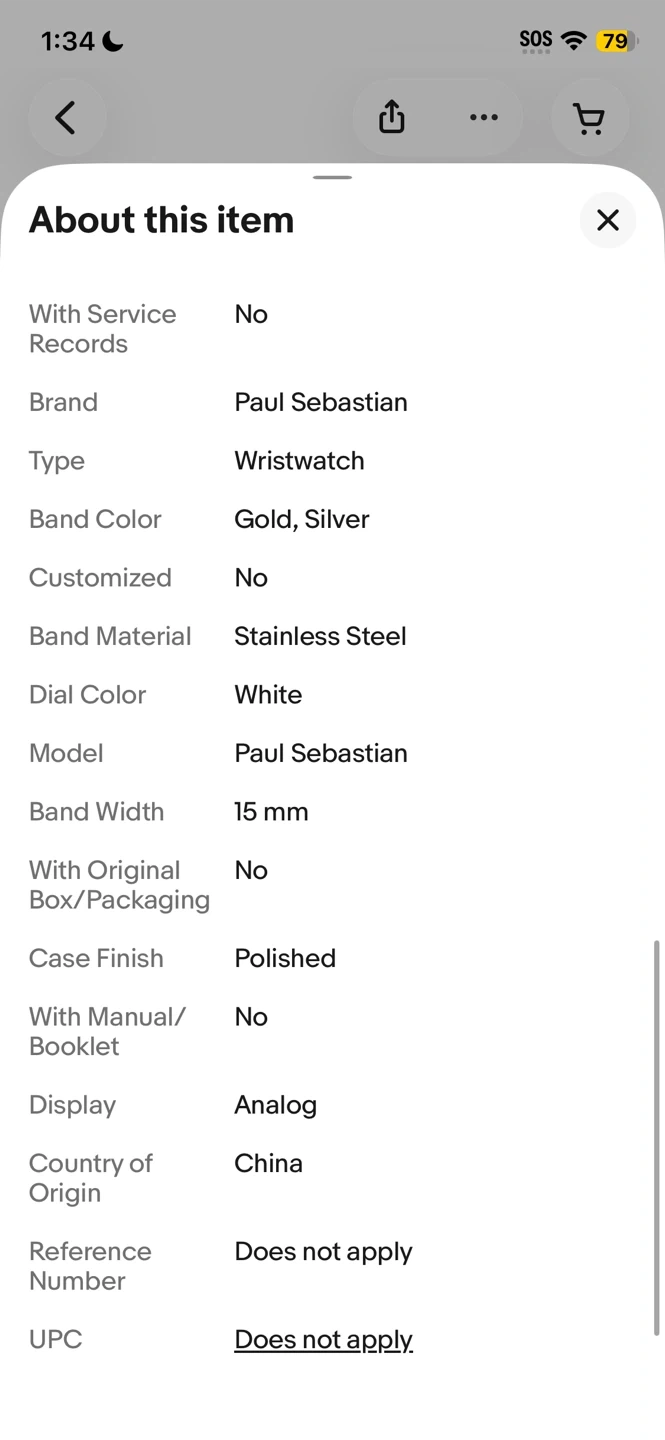Tap the vertical scrollbar on the sheet
The image size is (665, 1440).
pos(656,1136)
